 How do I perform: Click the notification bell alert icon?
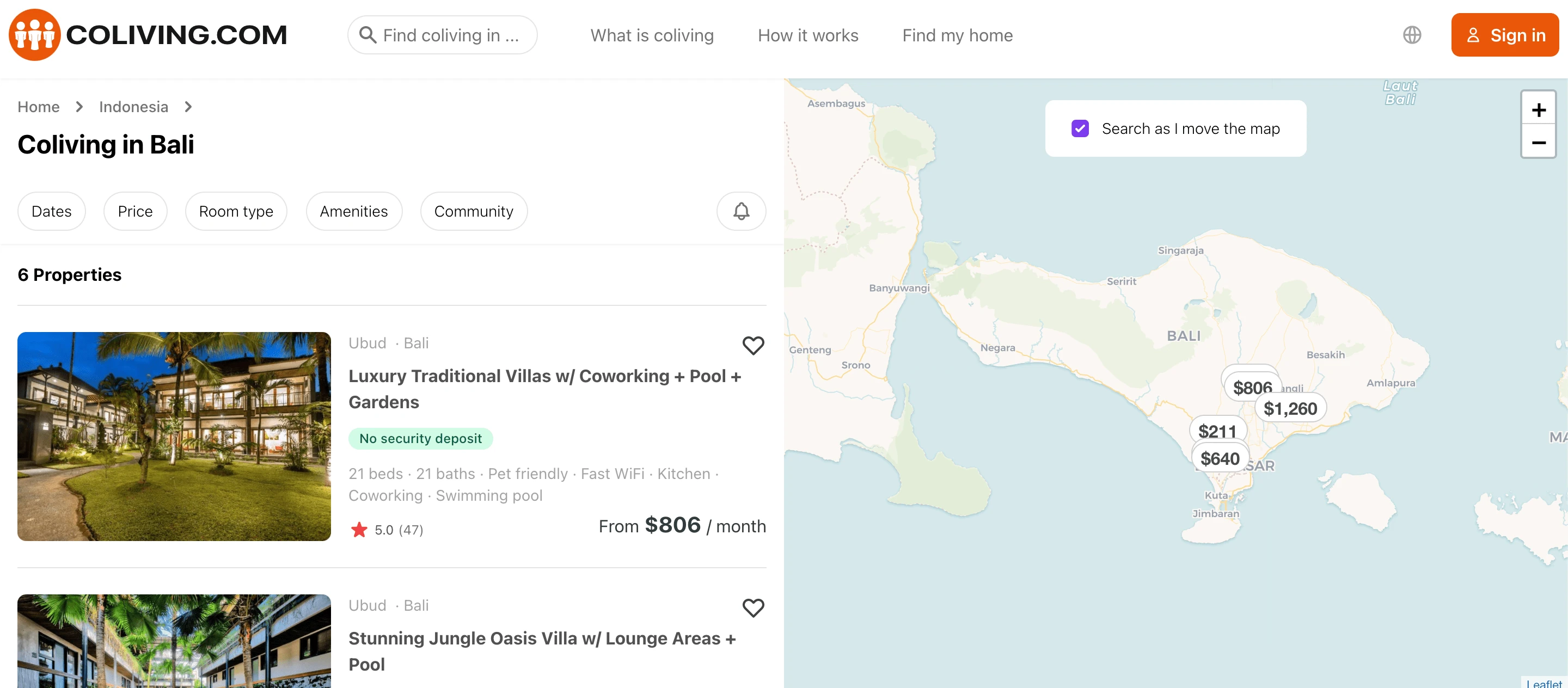(741, 211)
